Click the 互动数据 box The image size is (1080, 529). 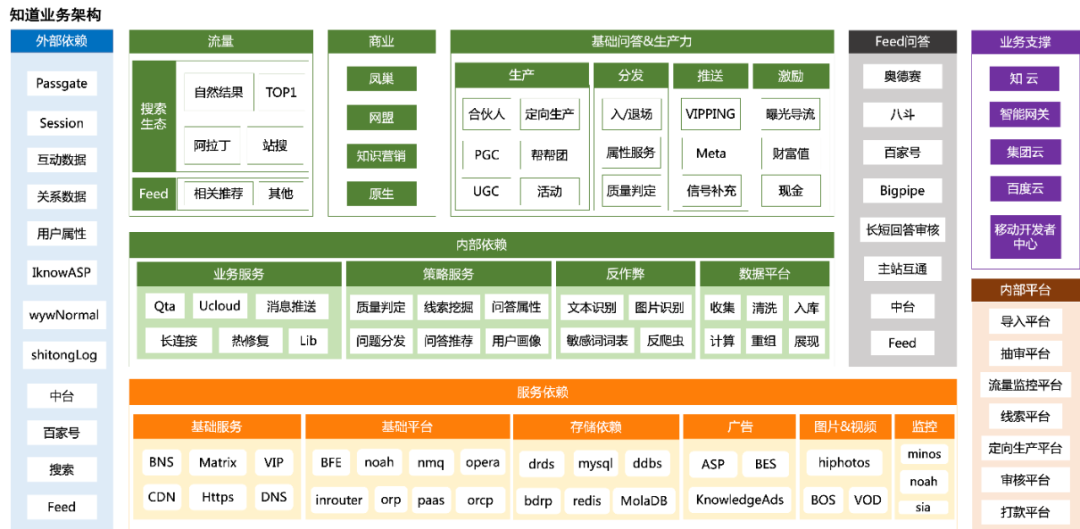[62, 160]
